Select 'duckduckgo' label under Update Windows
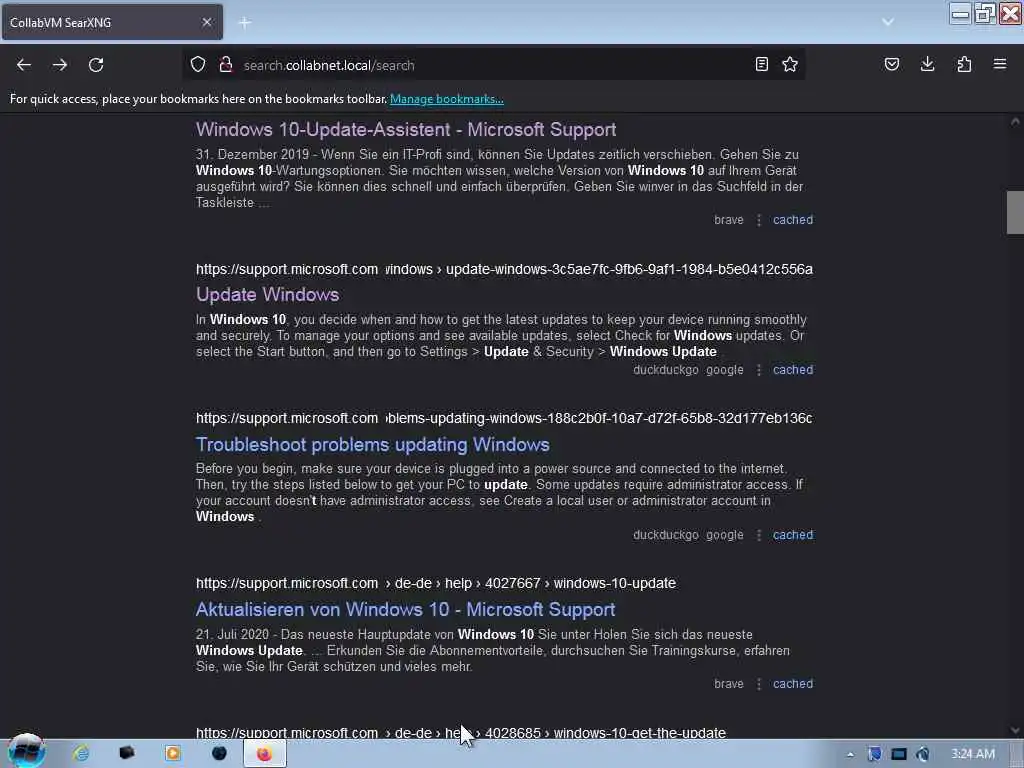1024x768 pixels. pyautogui.click(x=665, y=370)
